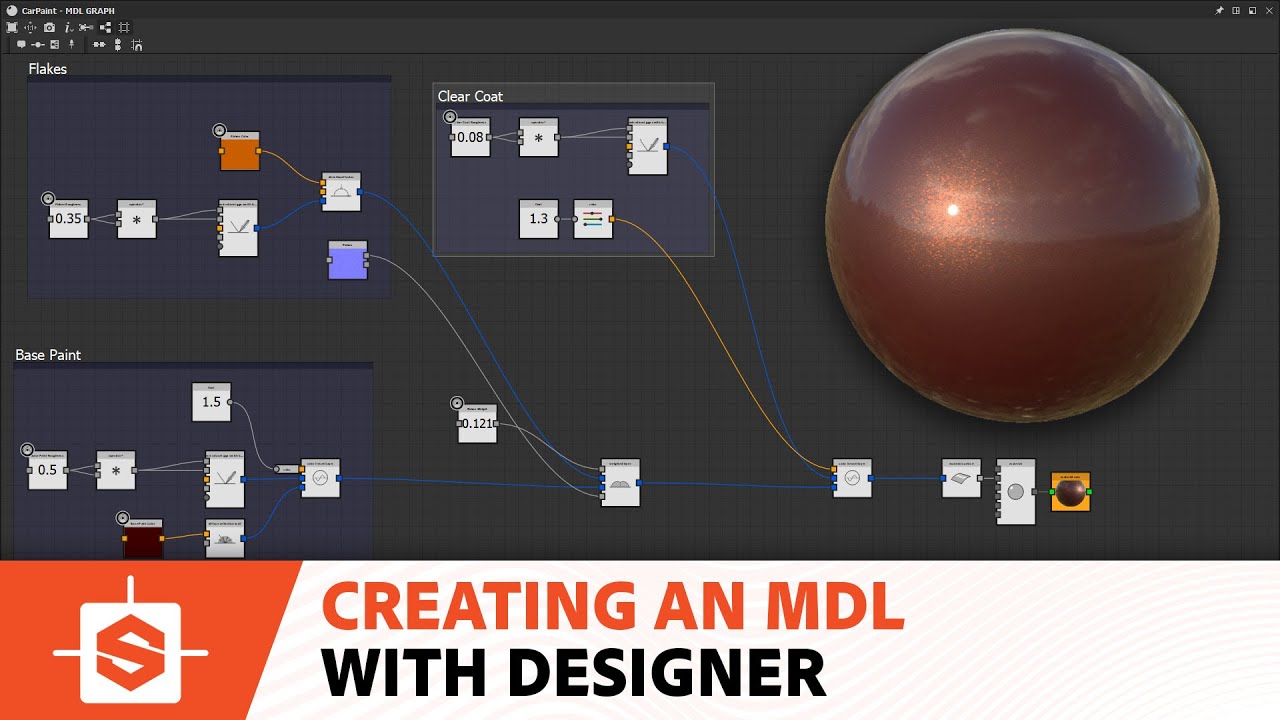This screenshot has height=720, width=1280.
Task: Open the graph info display dropdown
Action: pyautogui.click(x=68, y=27)
